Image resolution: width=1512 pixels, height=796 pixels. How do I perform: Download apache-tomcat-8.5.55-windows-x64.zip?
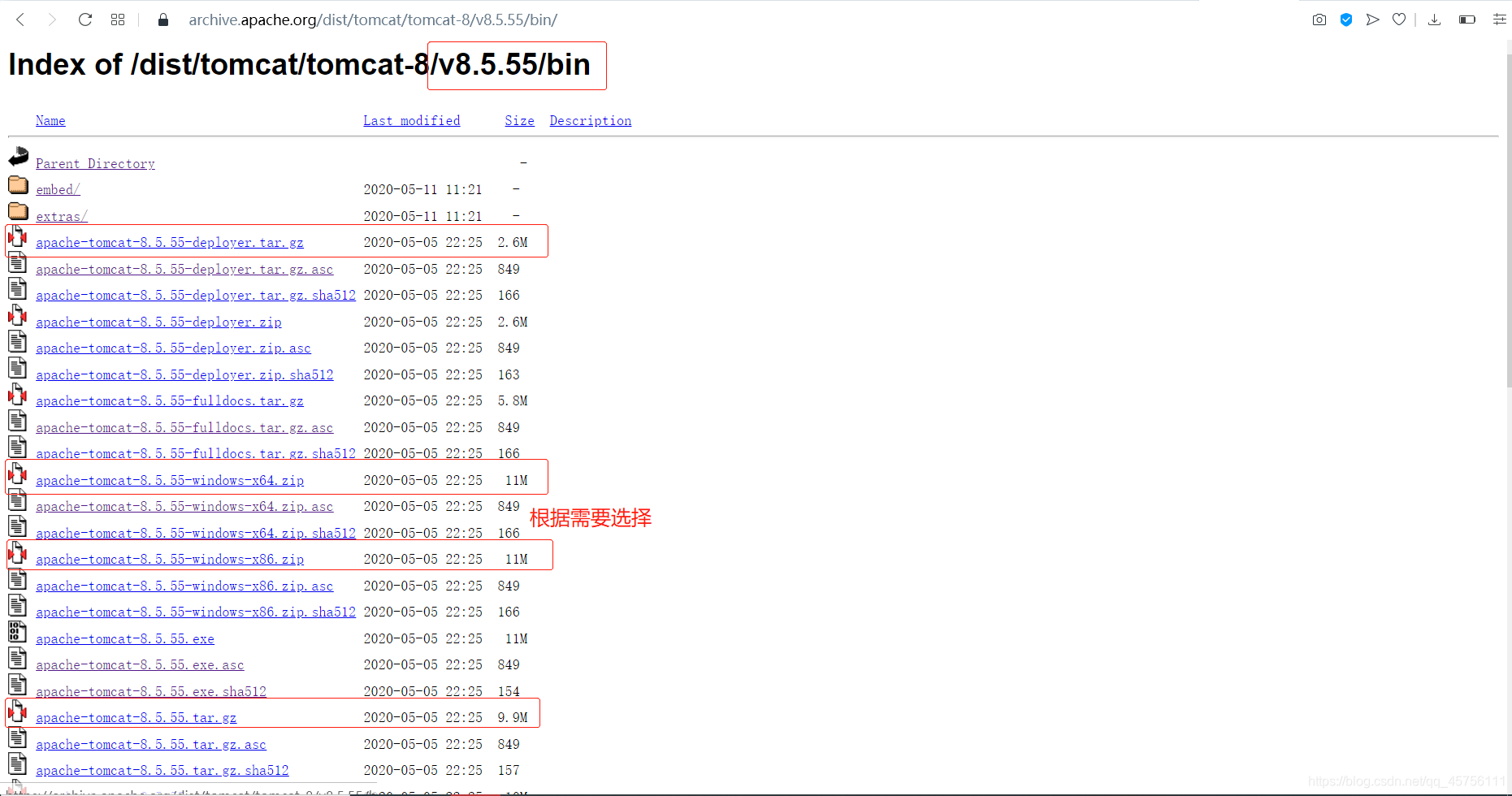point(170,481)
